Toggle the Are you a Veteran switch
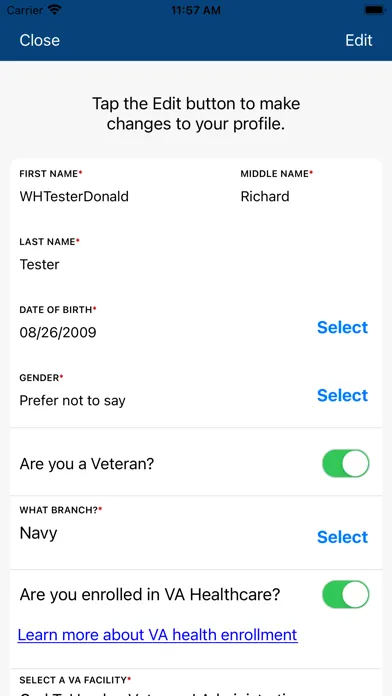This screenshot has width=392, height=696. 345,463
